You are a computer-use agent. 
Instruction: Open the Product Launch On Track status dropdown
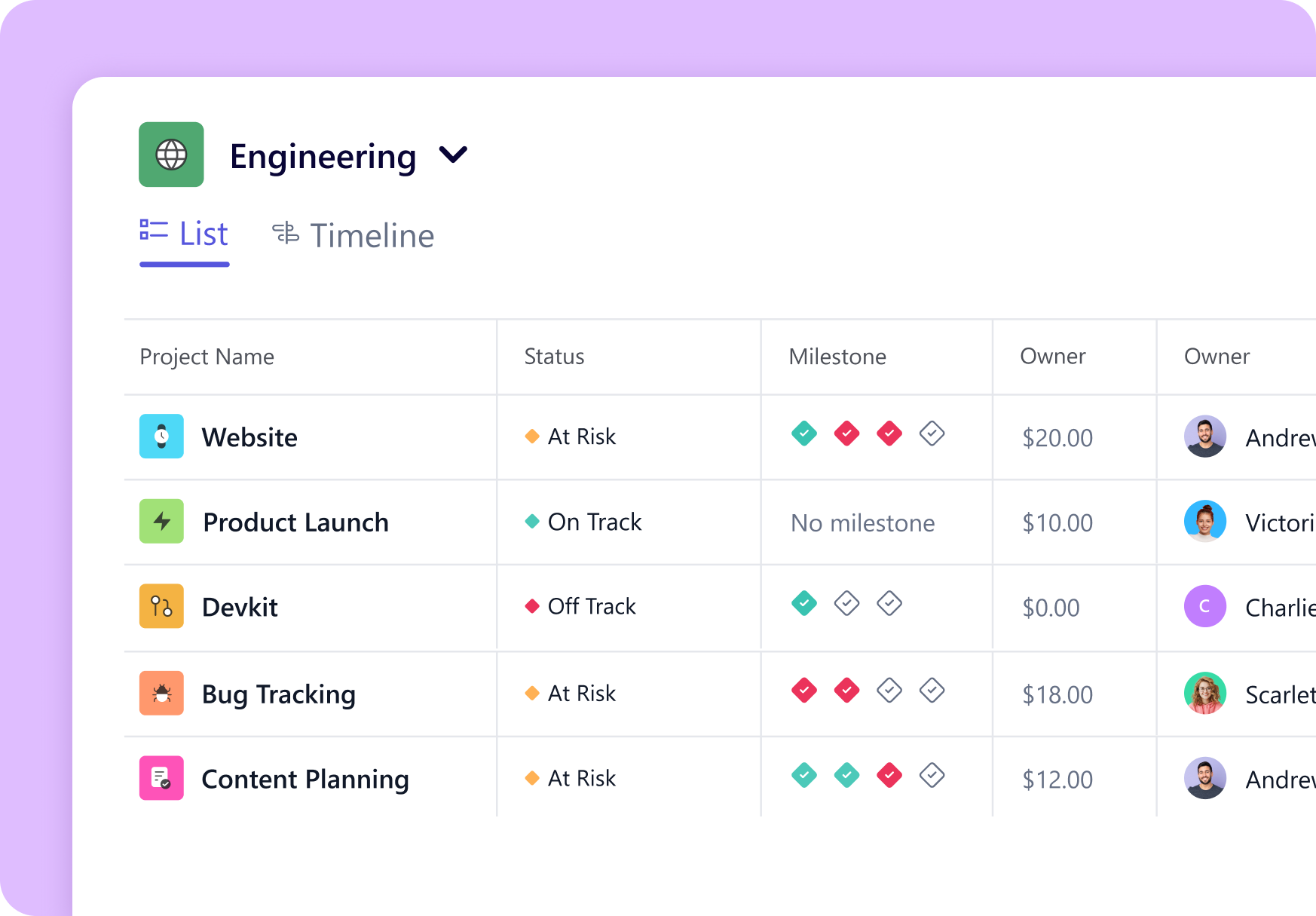(x=584, y=522)
